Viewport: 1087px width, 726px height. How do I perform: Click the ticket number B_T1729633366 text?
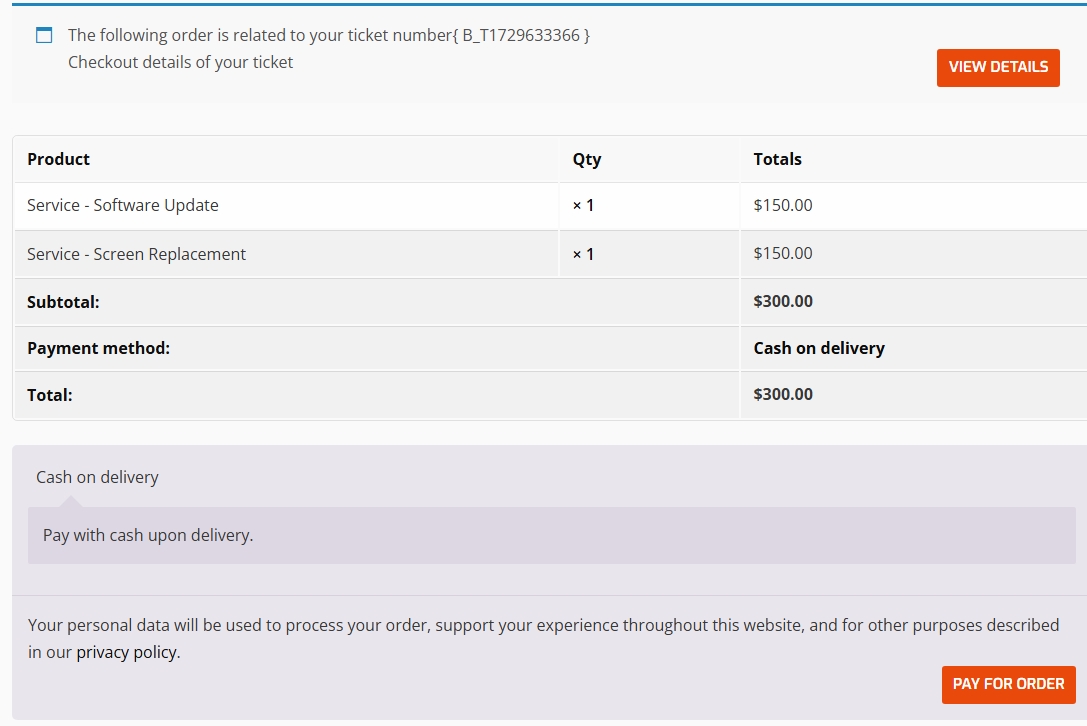pyautogui.click(x=521, y=35)
